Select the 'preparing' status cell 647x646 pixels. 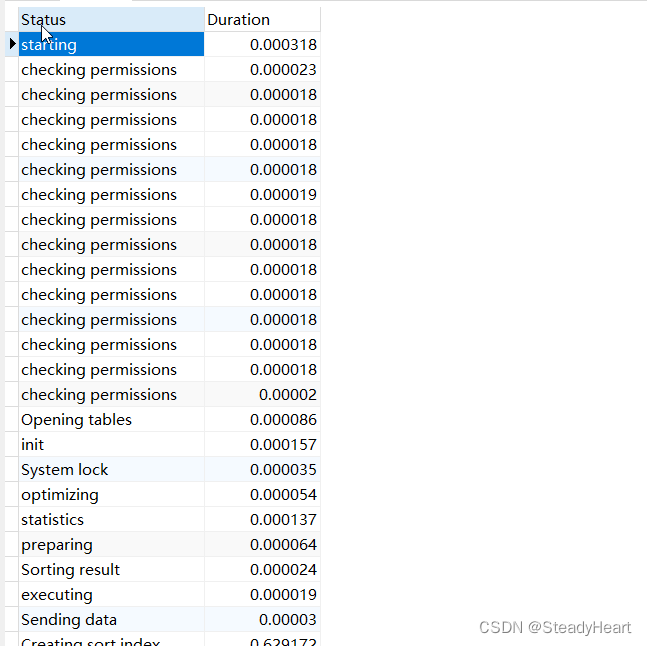coord(110,544)
